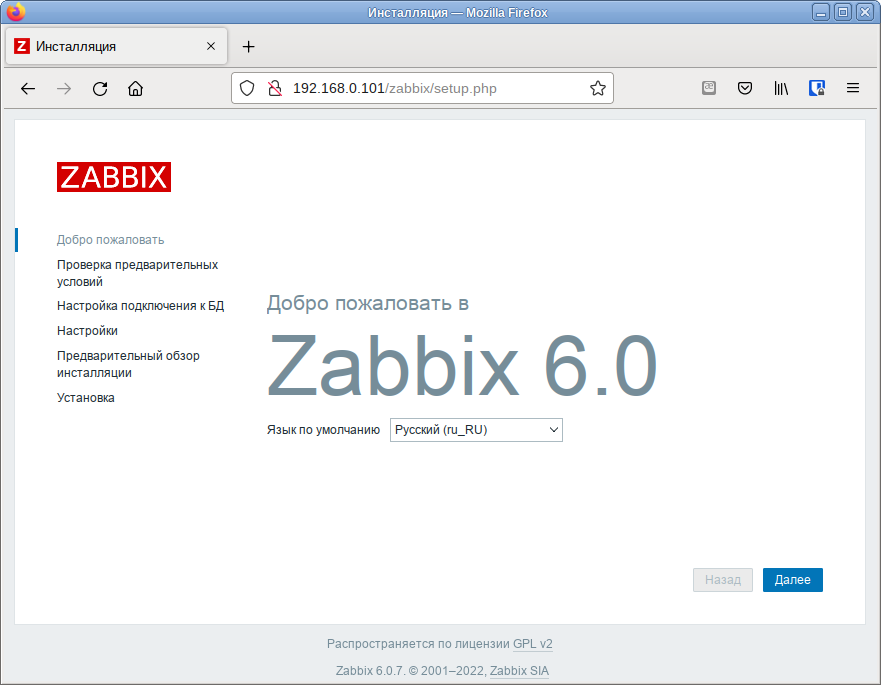
Task: Select the Установка step
Action: tap(85, 398)
